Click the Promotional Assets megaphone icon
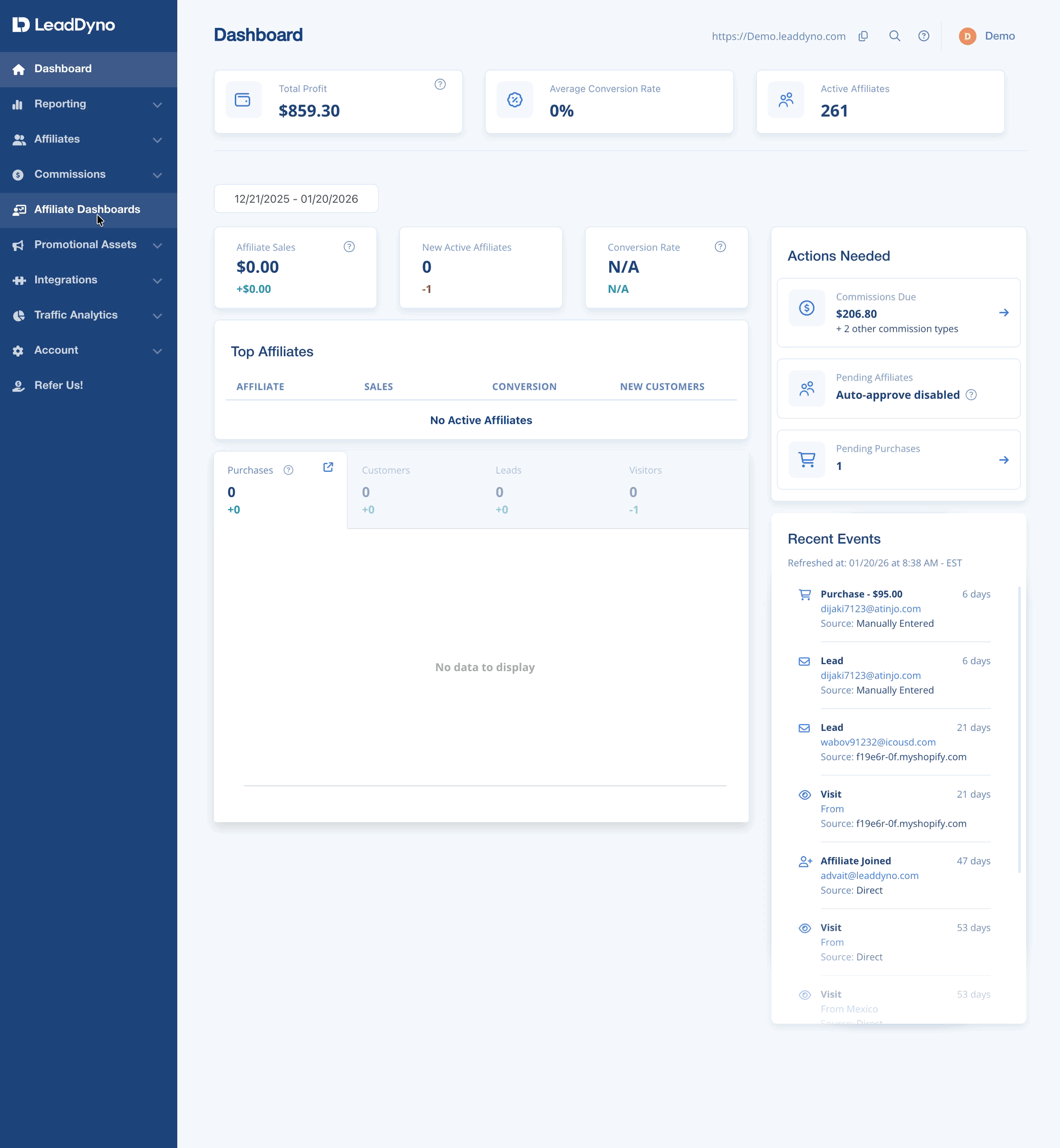 [x=18, y=246]
